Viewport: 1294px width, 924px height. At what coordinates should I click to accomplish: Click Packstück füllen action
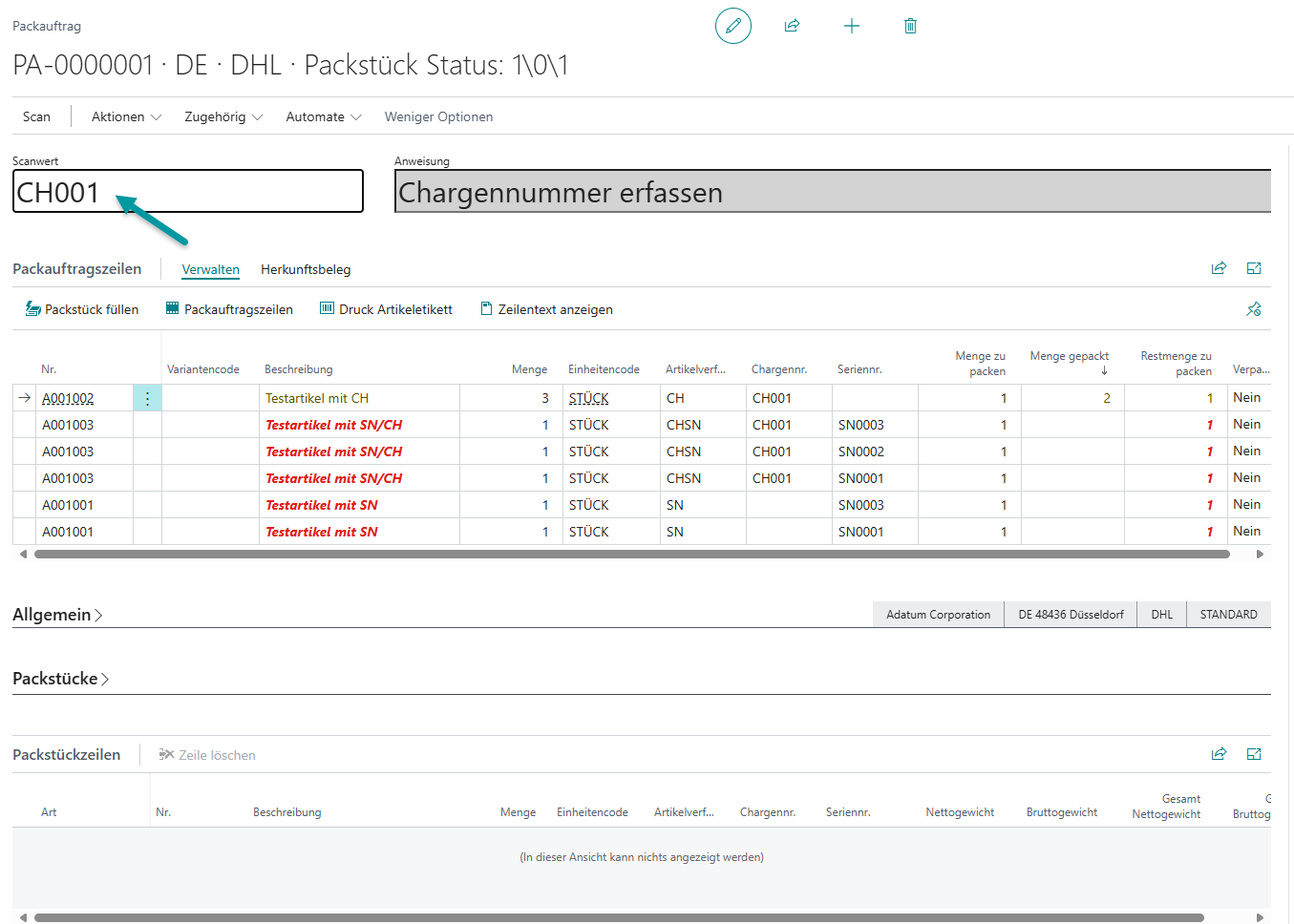tap(82, 309)
